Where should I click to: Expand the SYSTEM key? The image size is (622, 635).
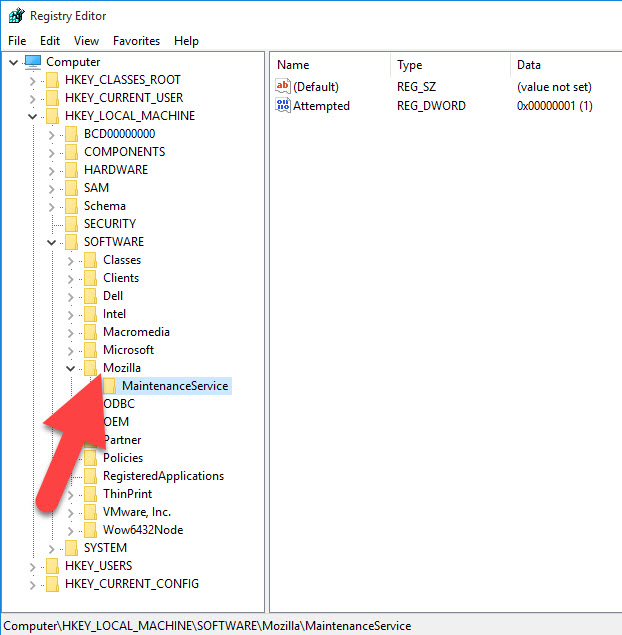51,549
